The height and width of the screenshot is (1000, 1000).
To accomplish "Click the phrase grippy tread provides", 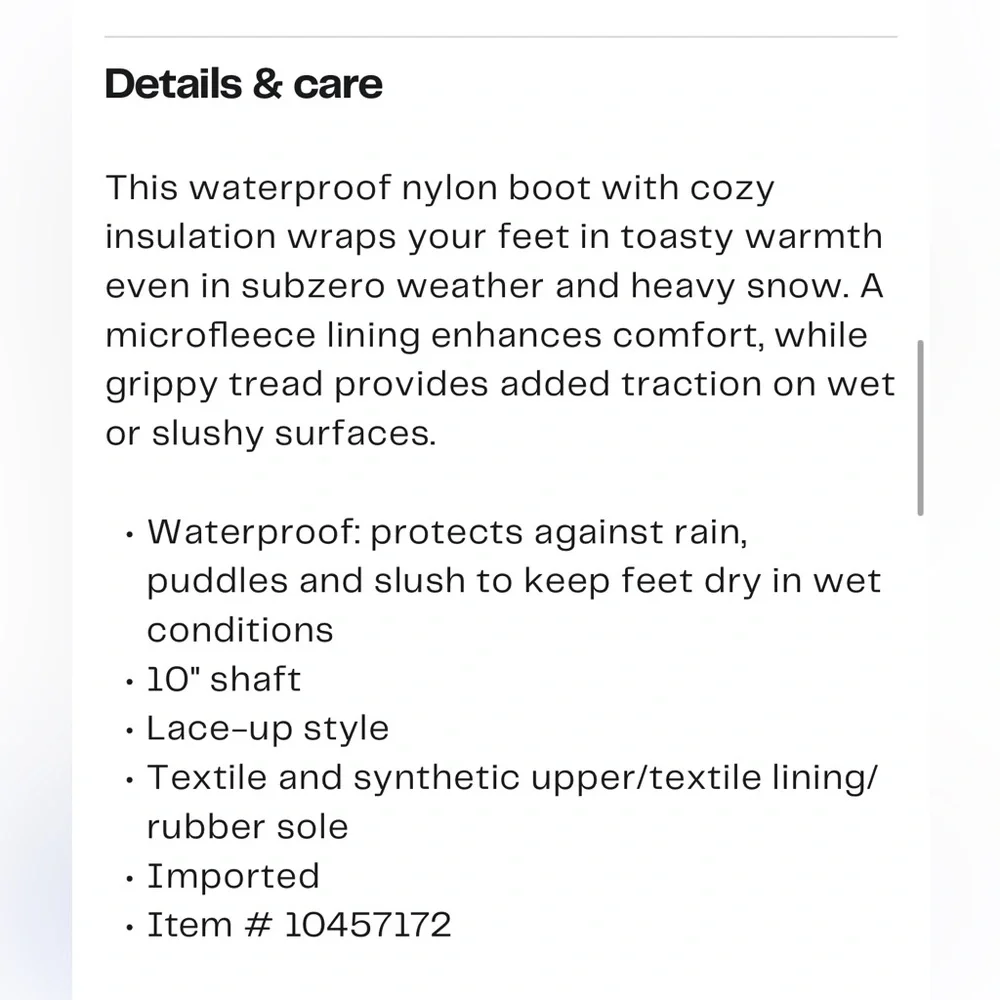I will pyautogui.click(x=297, y=386).
